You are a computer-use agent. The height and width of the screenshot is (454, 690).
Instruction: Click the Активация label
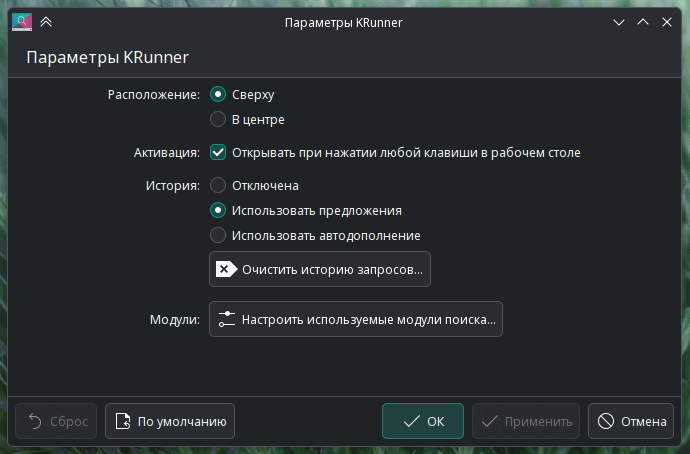pyautogui.click(x=167, y=153)
